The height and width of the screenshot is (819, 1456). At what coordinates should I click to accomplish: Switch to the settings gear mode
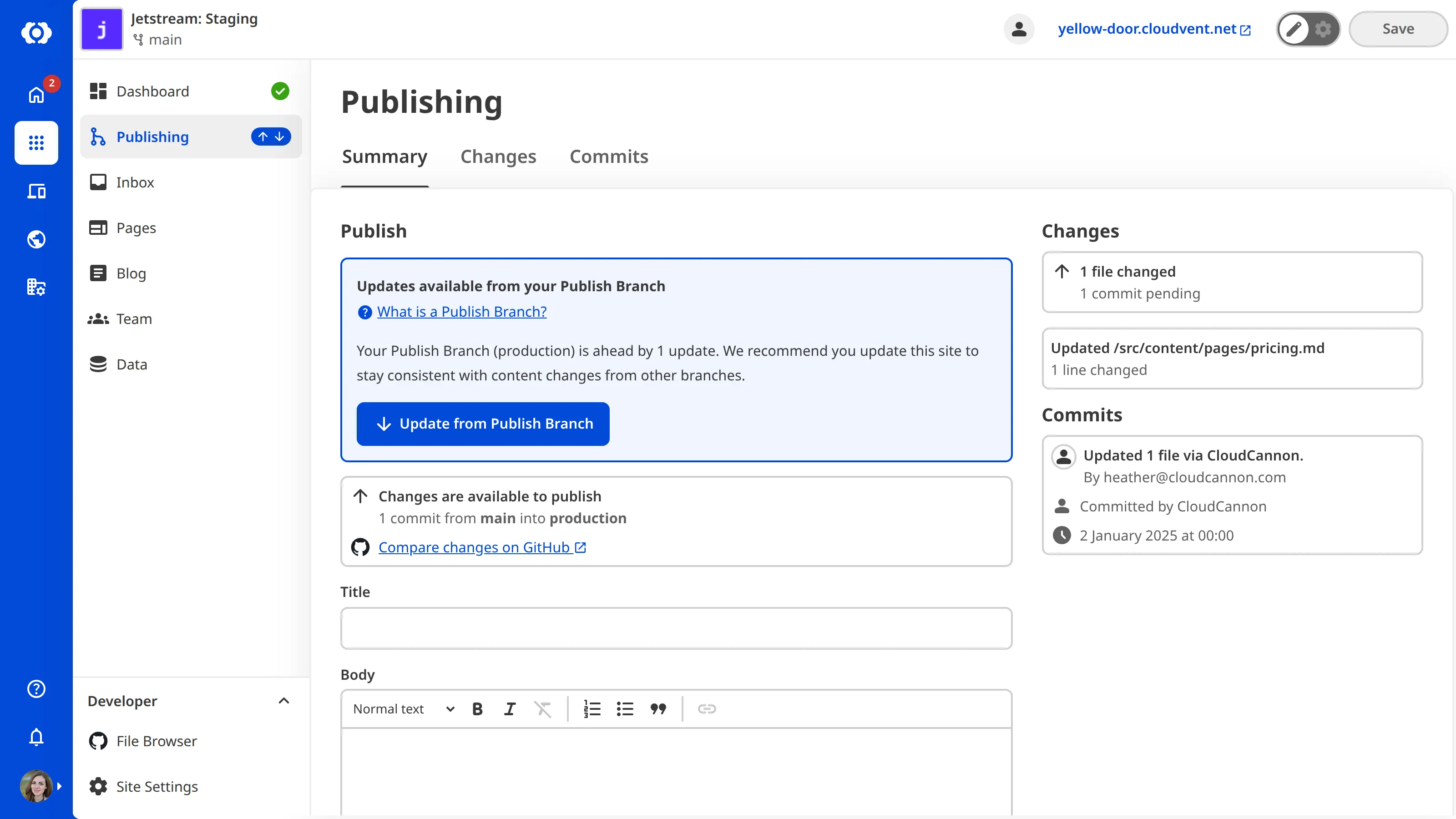point(1323,29)
